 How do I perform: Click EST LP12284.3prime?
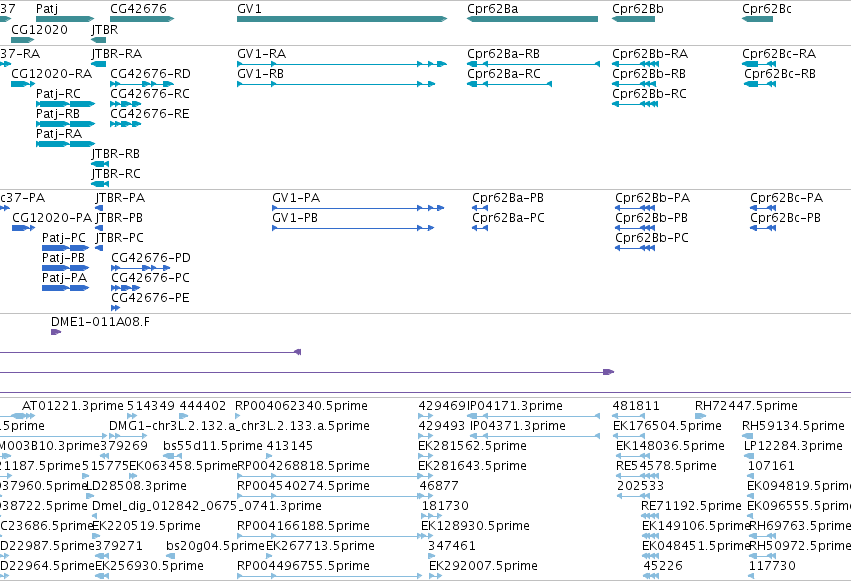coord(749,456)
